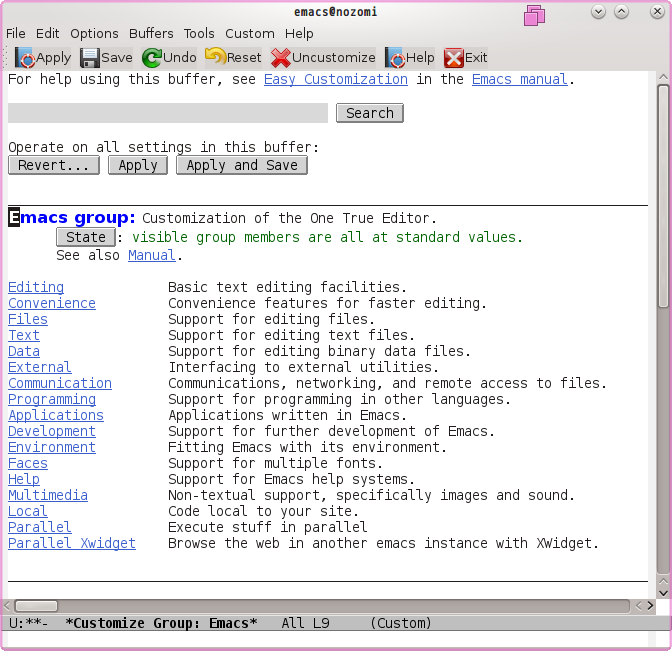Open the Local group link
This screenshot has height=651, width=672.
(x=28, y=511)
